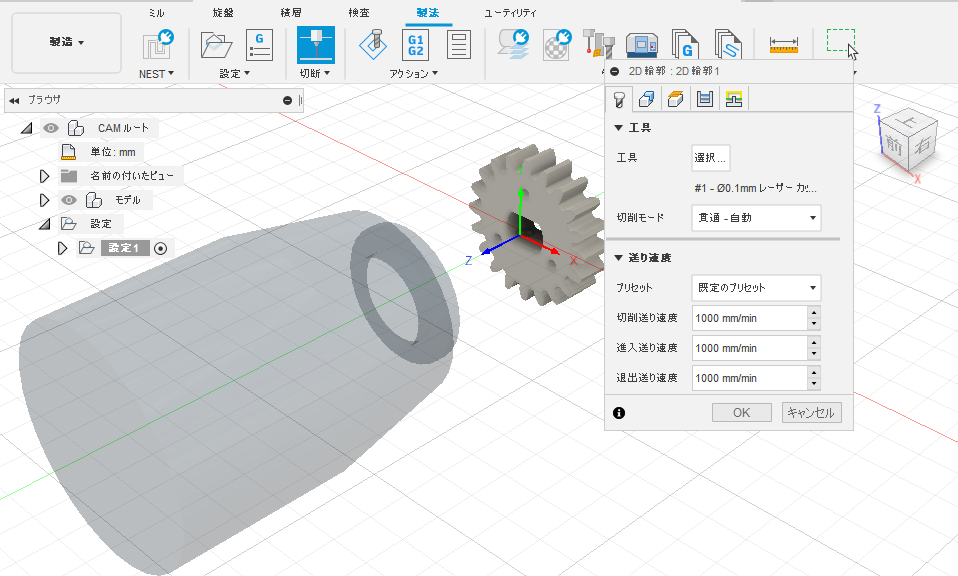Open the Tool Library icon
Image resolution: width=958 pixels, height=576 pixels.
coord(598,45)
